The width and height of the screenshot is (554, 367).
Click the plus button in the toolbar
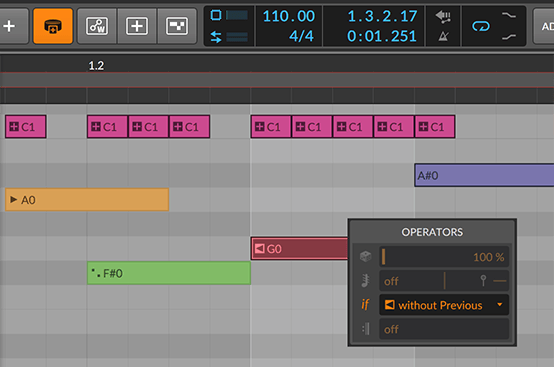tap(10, 26)
